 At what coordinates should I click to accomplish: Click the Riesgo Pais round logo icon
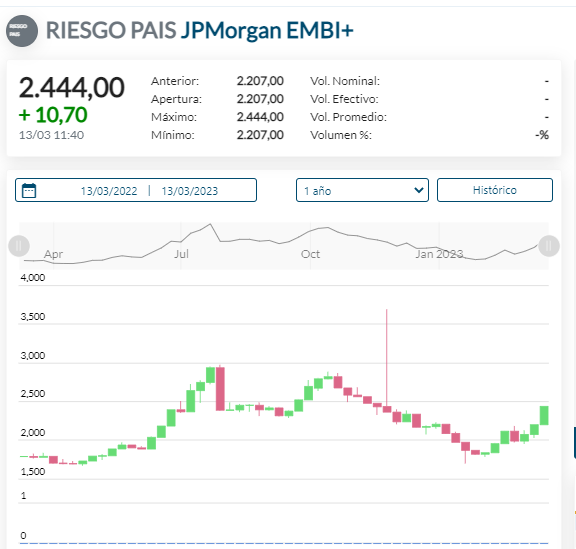tap(22, 31)
